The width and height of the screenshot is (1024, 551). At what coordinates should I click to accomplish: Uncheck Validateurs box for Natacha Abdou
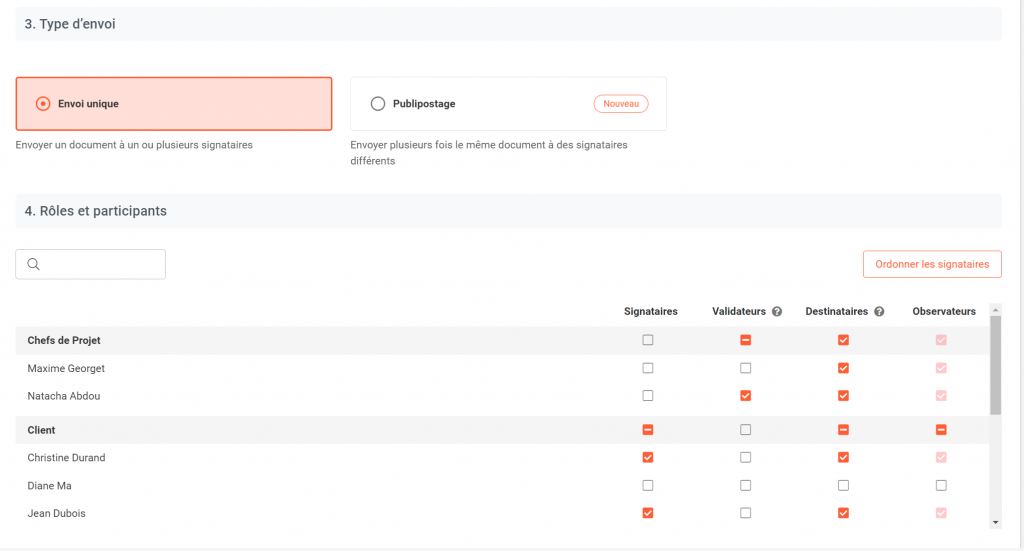745,396
